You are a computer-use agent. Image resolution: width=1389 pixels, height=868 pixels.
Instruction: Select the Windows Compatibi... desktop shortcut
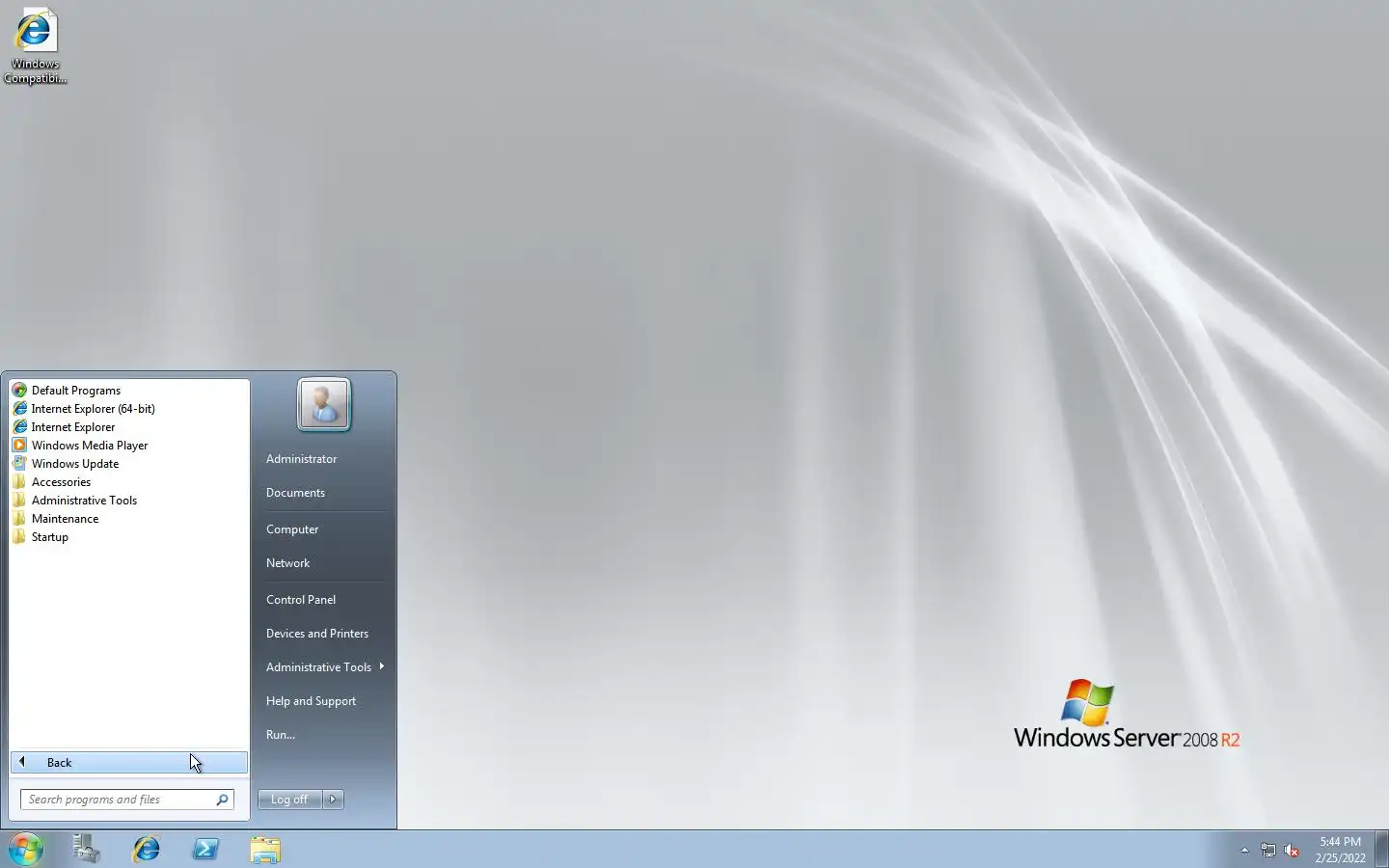tap(36, 46)
